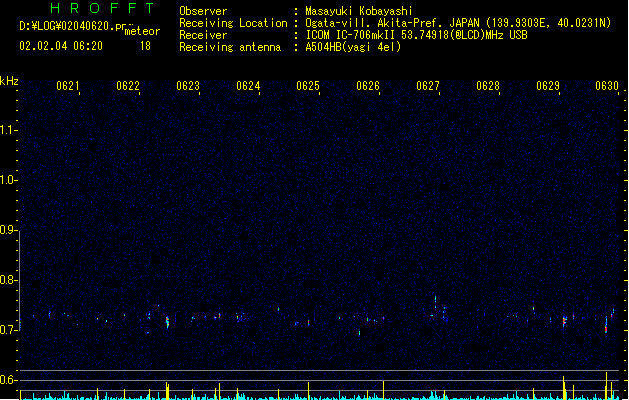Click the meteor count 18
This screenshot has width=629, height=400.
click(145, 46)
